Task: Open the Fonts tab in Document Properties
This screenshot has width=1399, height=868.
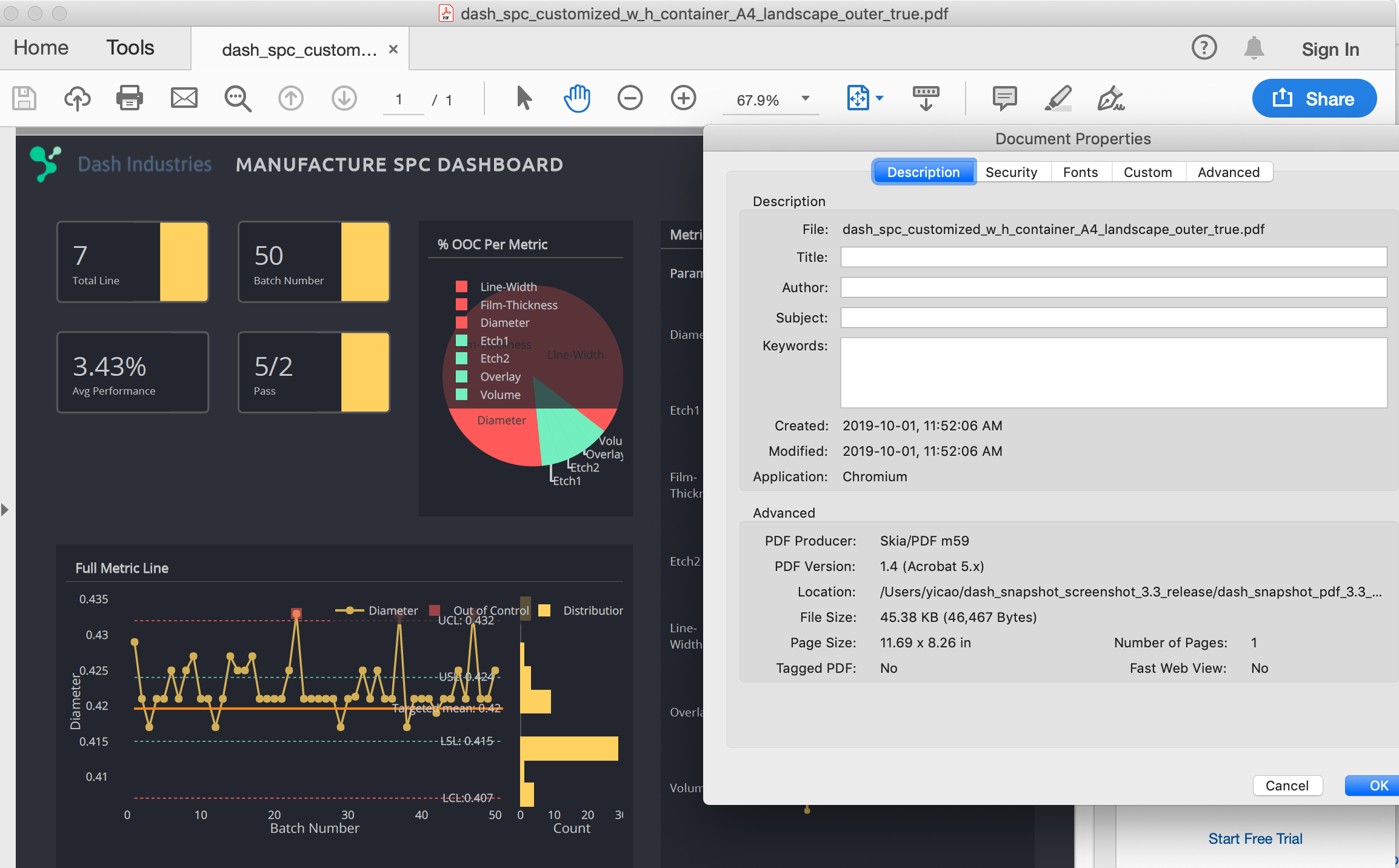Action: pyautogui.click(x=1080, y=173)
